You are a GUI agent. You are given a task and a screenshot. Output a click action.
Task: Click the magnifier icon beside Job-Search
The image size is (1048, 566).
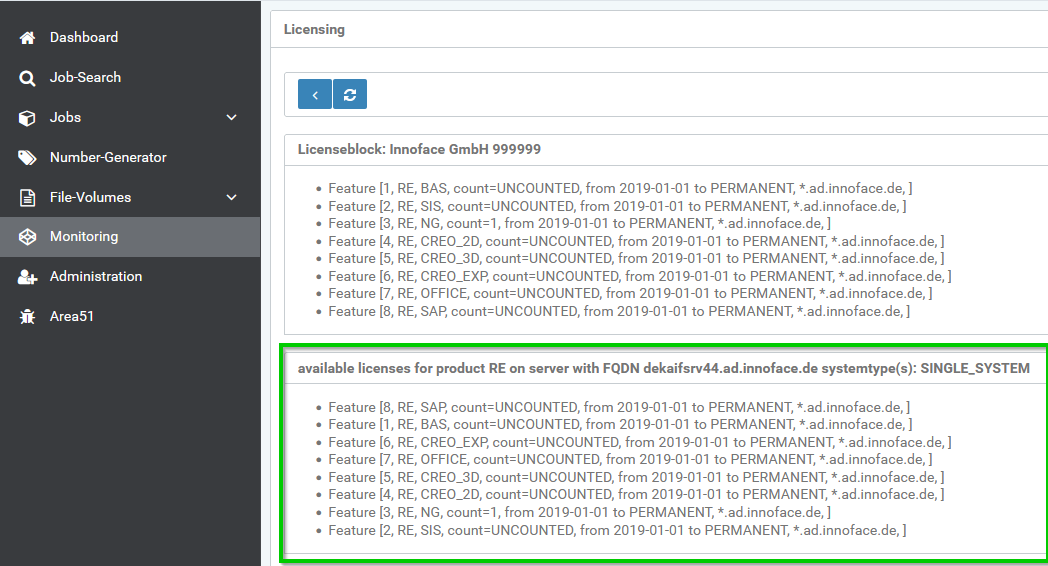(x=27, y=78)
